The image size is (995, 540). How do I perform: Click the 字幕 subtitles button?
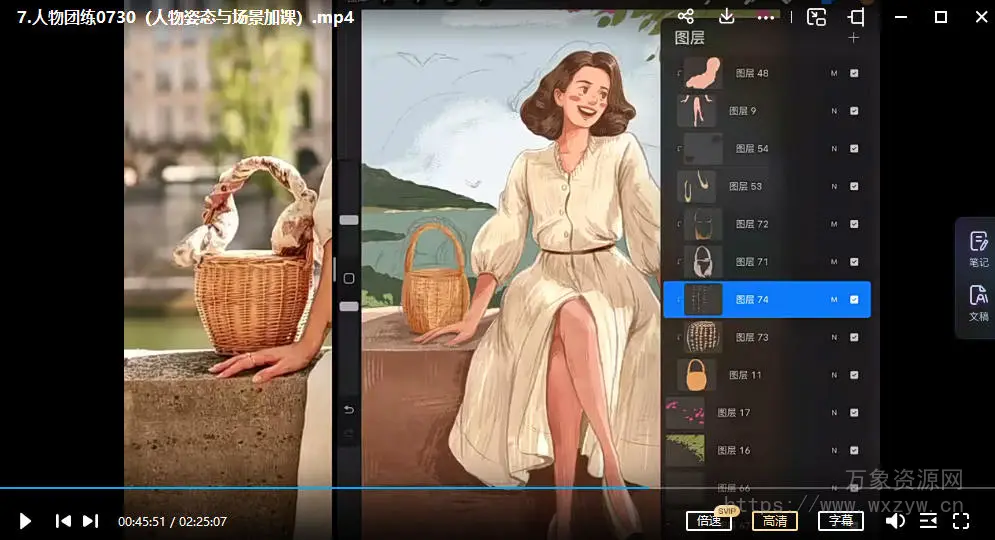tap(840, 521)
